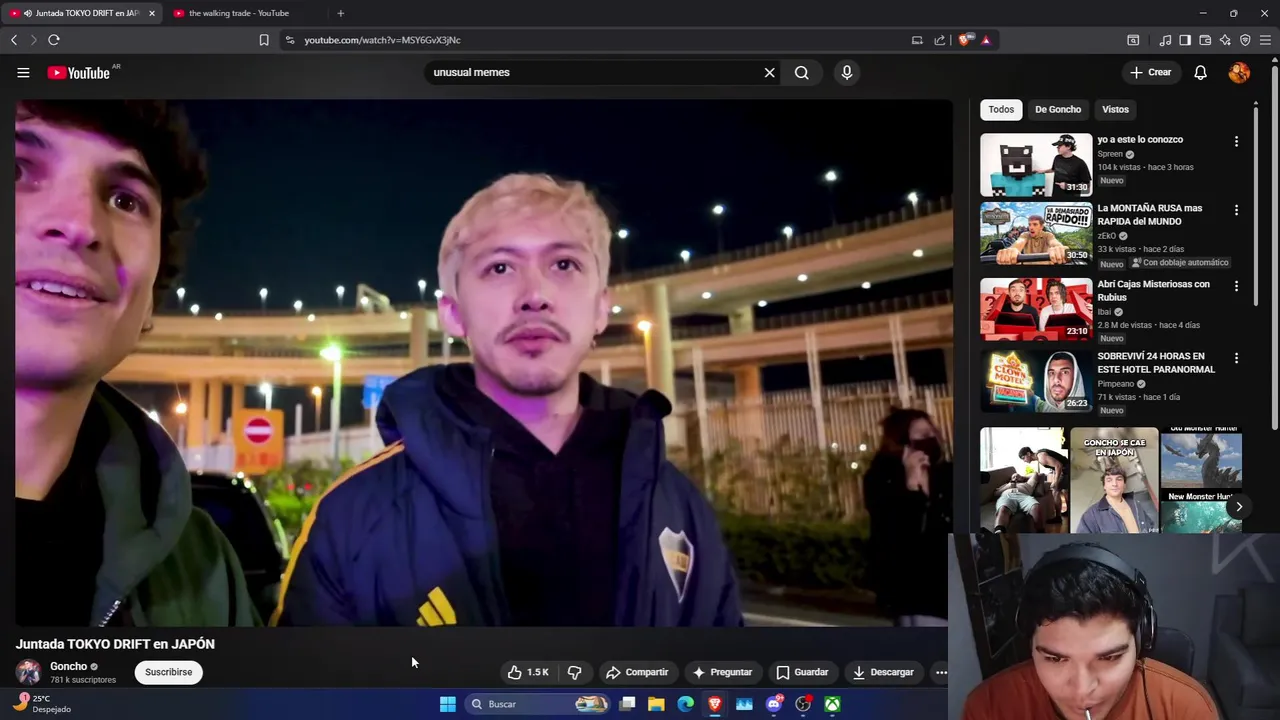This screenshot has height=720, width=1280.
Task: Share video via Compartir button
Action: tap(637, 672)
